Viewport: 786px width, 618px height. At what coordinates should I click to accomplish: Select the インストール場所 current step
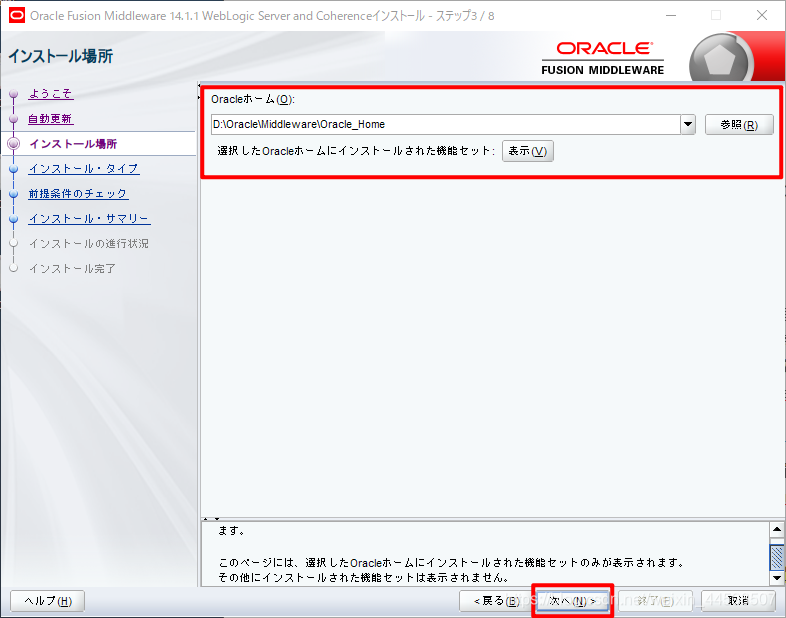(x=73, y=144)
